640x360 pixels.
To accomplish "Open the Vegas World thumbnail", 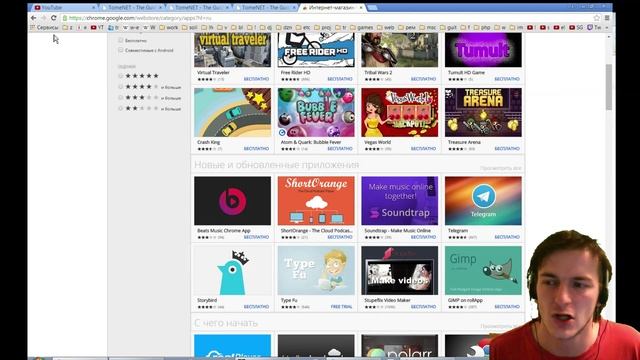I will pyautogui.click(x=400, y=113).
